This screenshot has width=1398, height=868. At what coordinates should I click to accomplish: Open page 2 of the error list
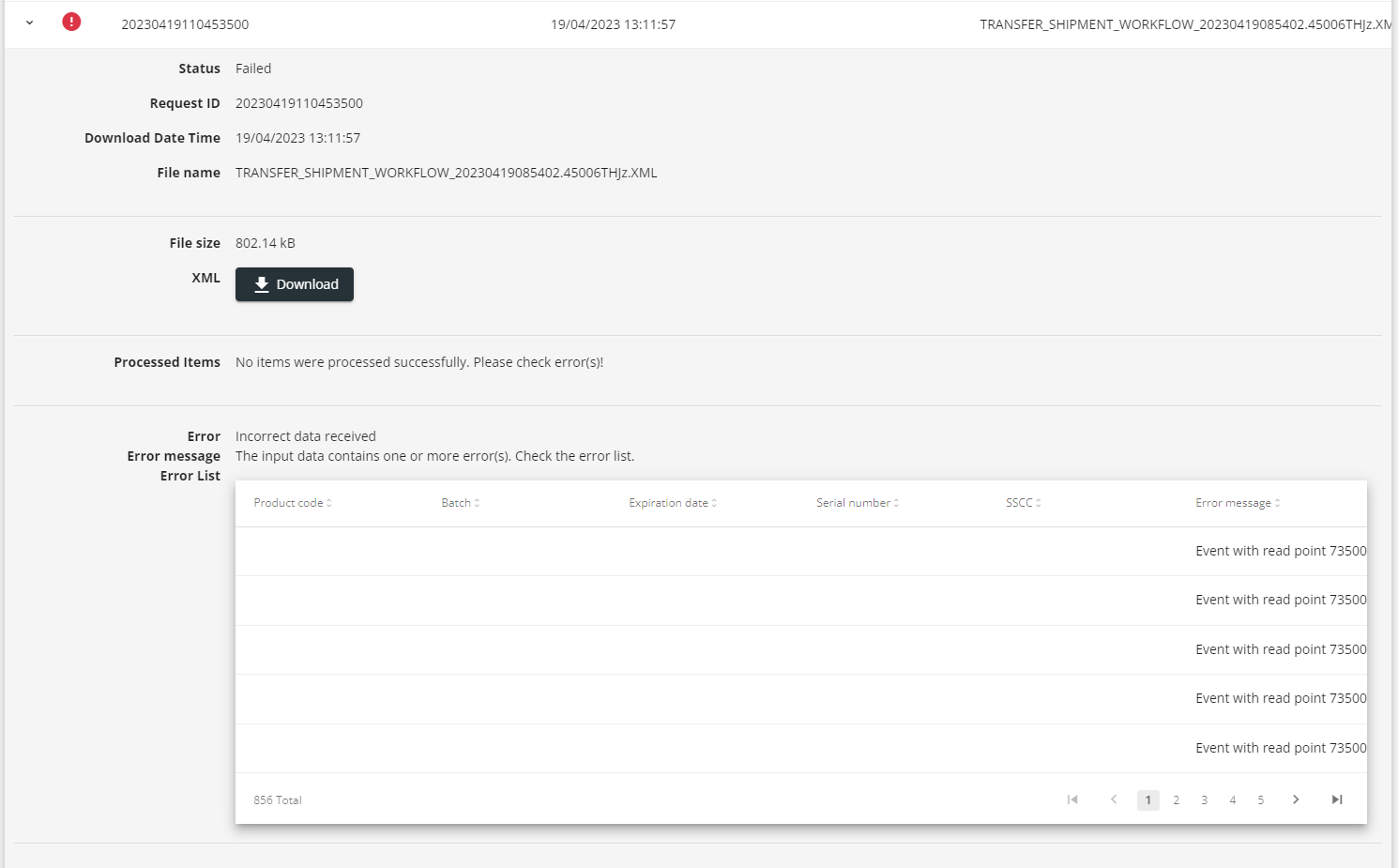[x=1176, y=799]
